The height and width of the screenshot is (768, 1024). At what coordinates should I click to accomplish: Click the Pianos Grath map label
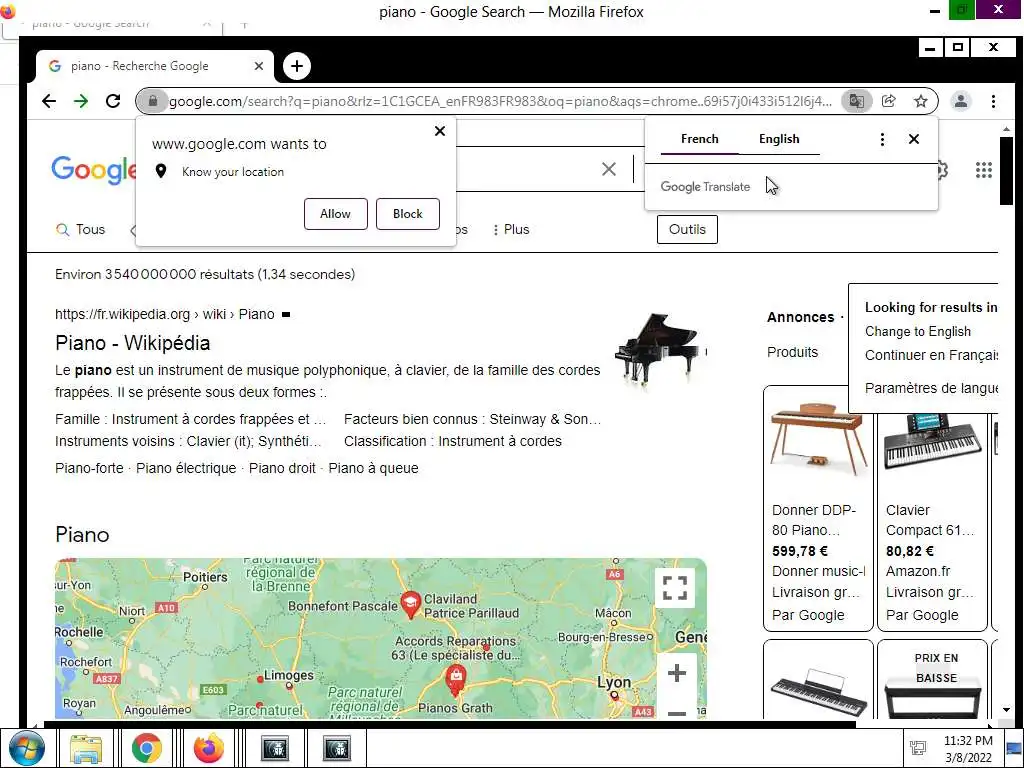tap(455, 708)
